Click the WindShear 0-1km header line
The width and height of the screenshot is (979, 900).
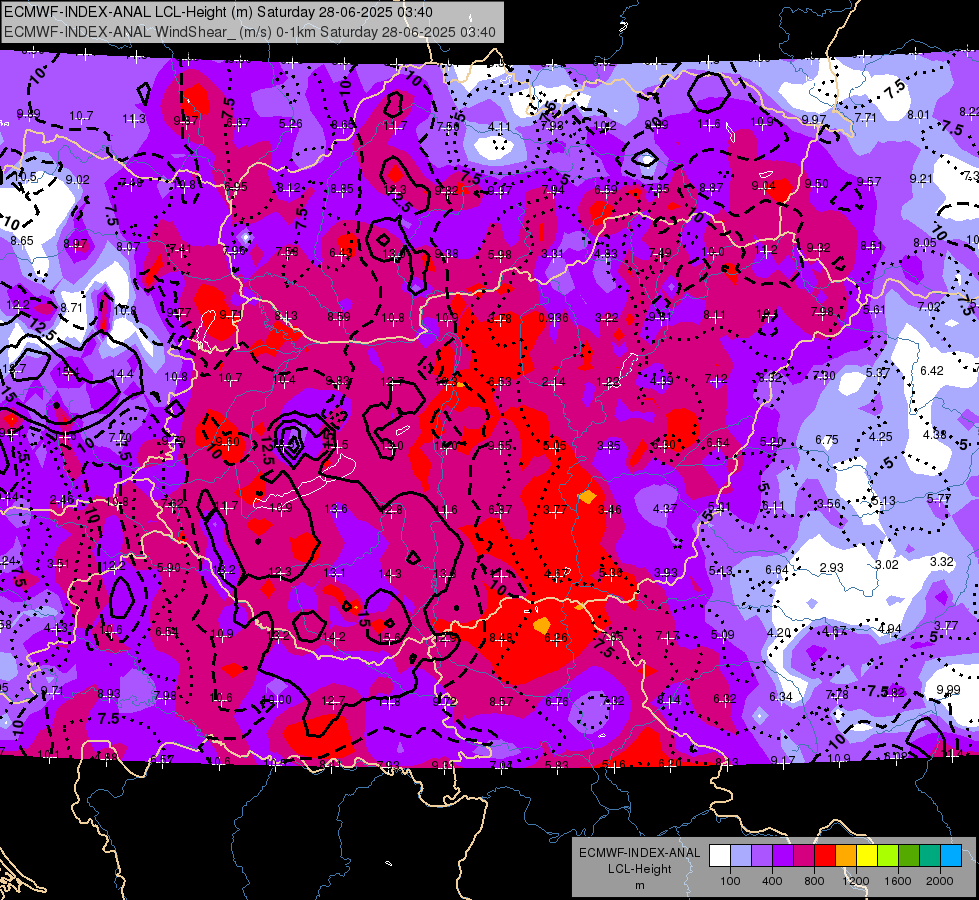[x=250, y=32]
